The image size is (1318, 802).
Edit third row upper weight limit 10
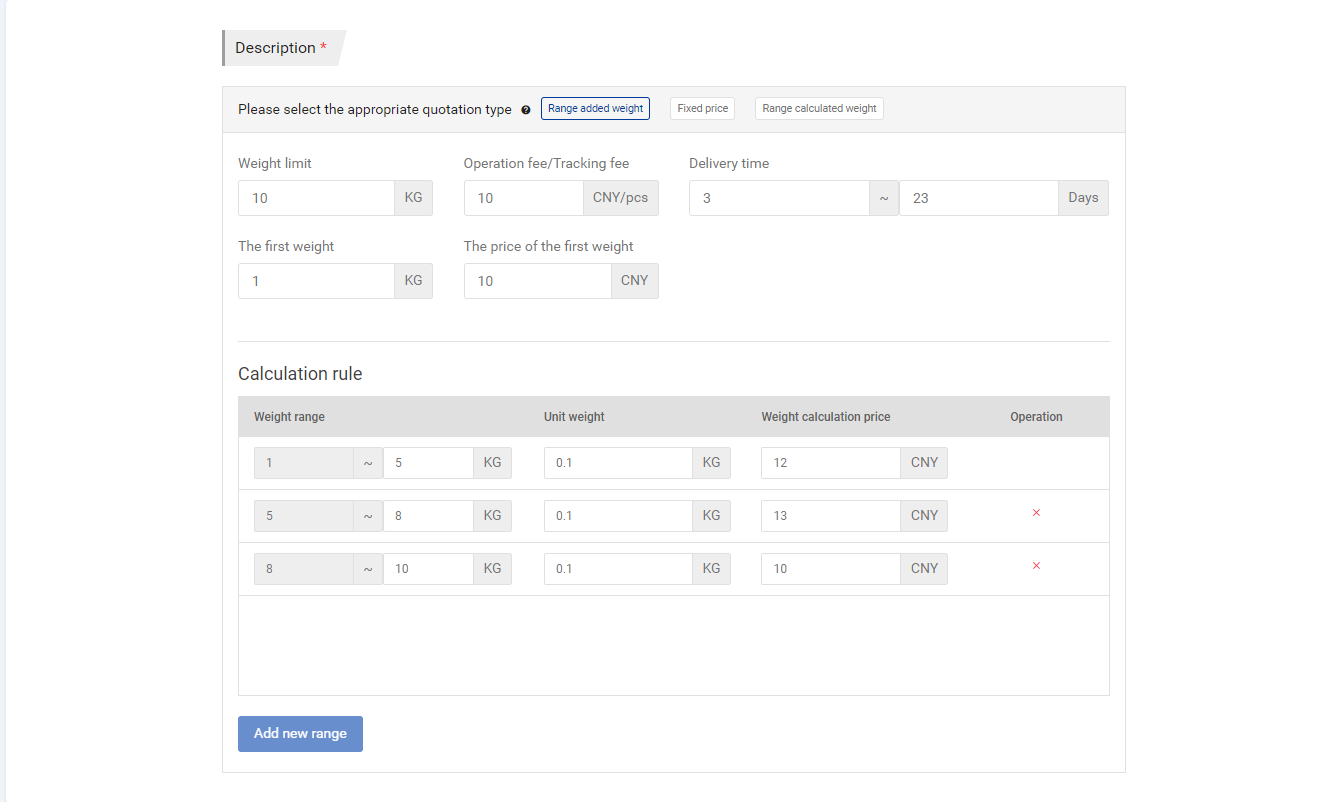(x=427, y=569)
